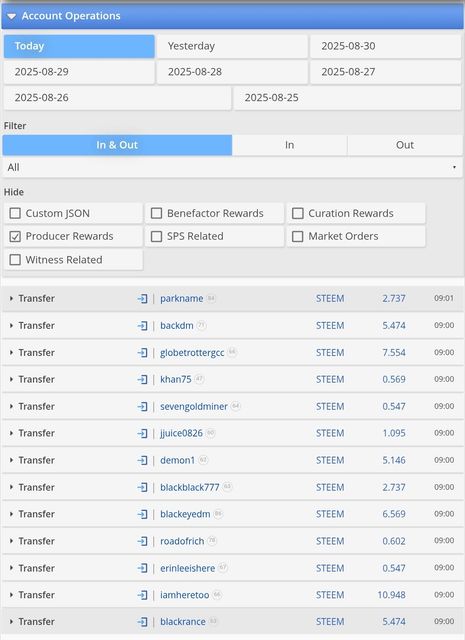Click incoming-transfer icon on parkname row
This screenshot has width=465, height=640.
point(142,299)
